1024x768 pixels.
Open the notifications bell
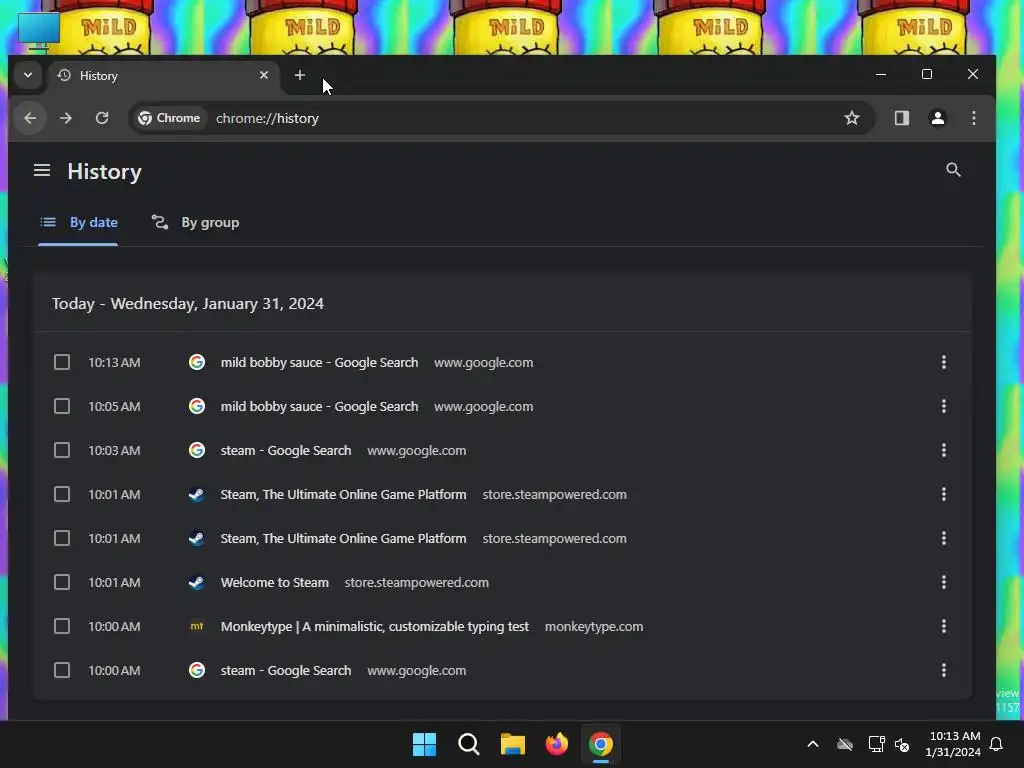click(997, 744)
